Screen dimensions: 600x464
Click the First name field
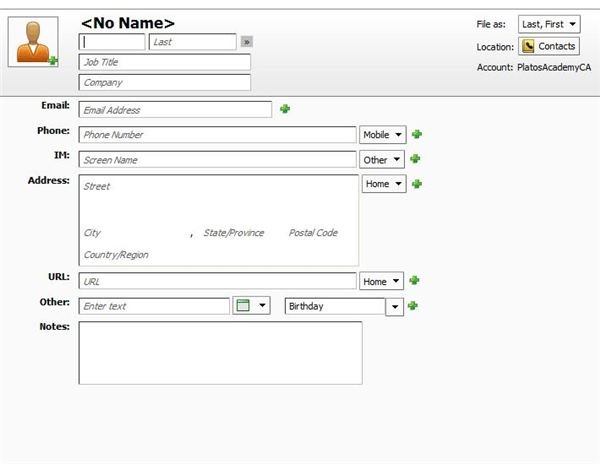(112, 42)
